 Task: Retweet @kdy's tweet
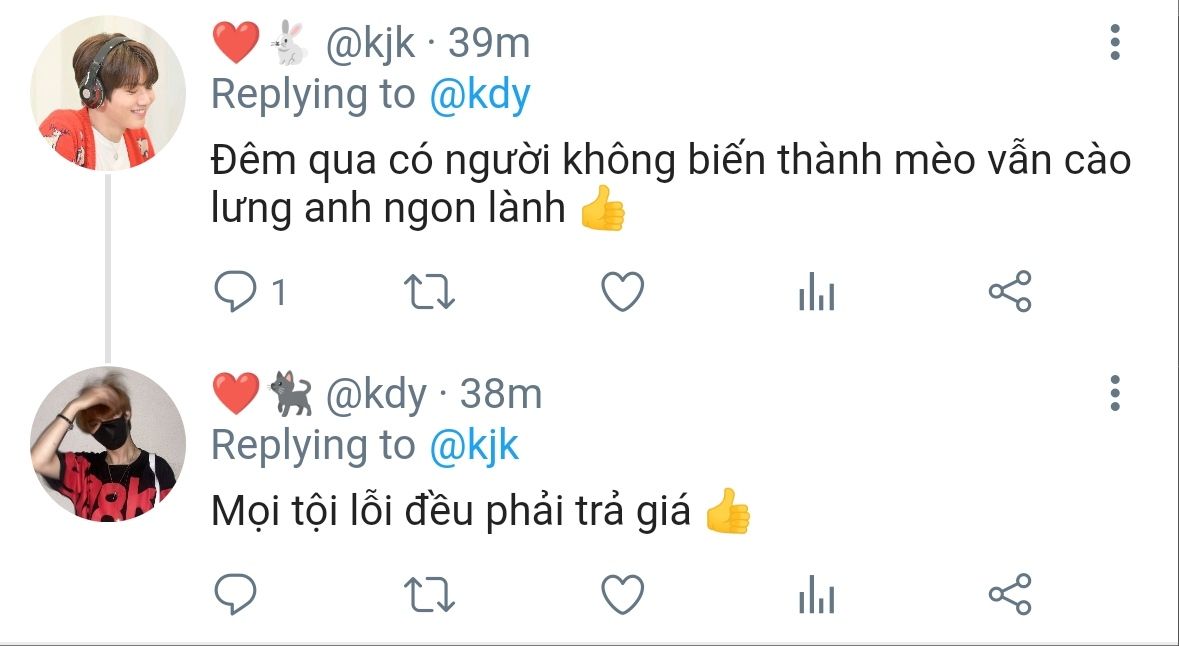[429, 594]
